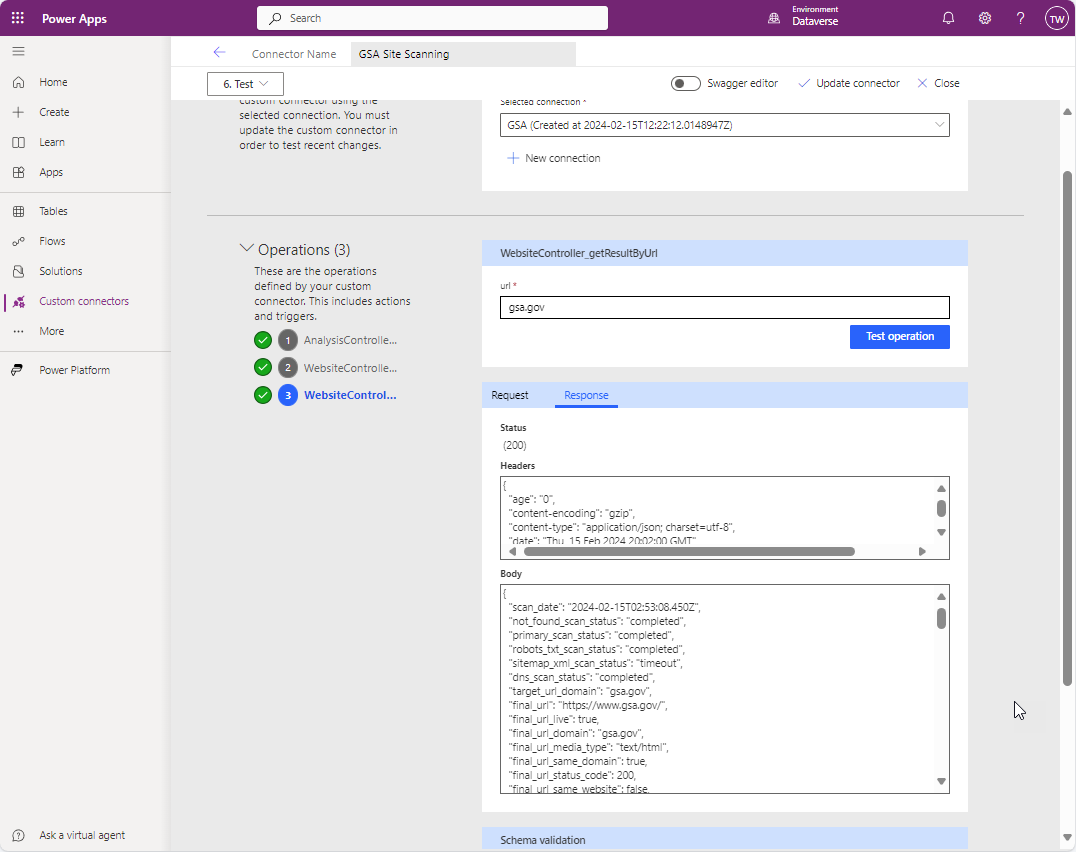Viewport: 1076px width, 852px height.
Task: Open notifications bell icon
Action: click(948, 19)
